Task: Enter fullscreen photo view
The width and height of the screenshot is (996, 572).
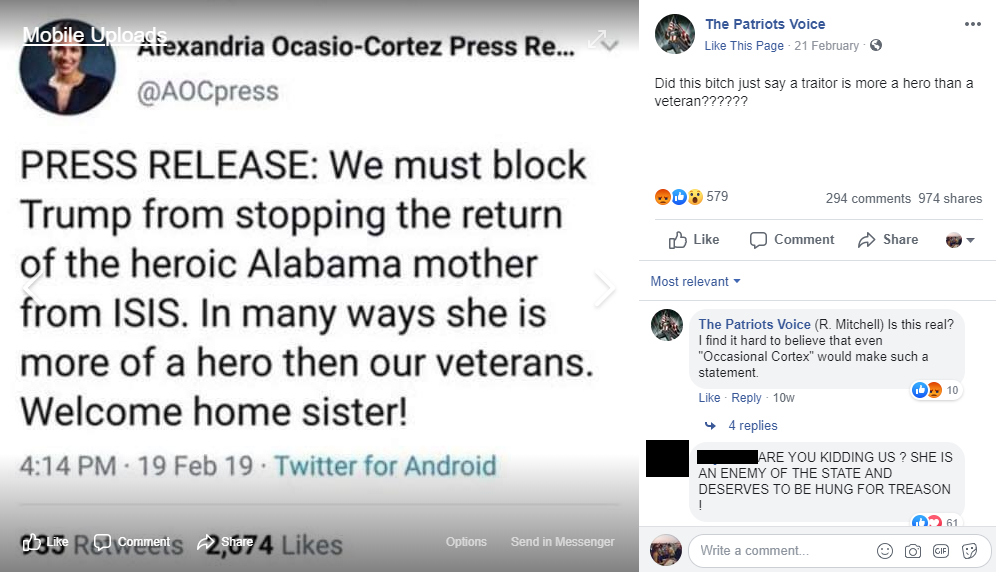Action: tap(597, 39)
